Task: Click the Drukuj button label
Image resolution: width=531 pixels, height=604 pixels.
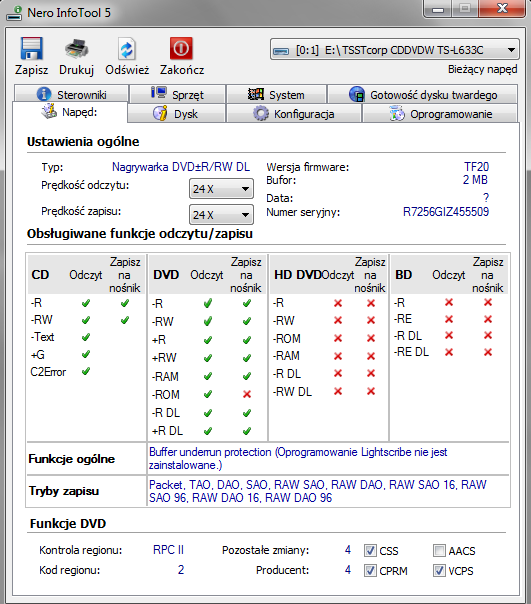Action: (77, 70)
